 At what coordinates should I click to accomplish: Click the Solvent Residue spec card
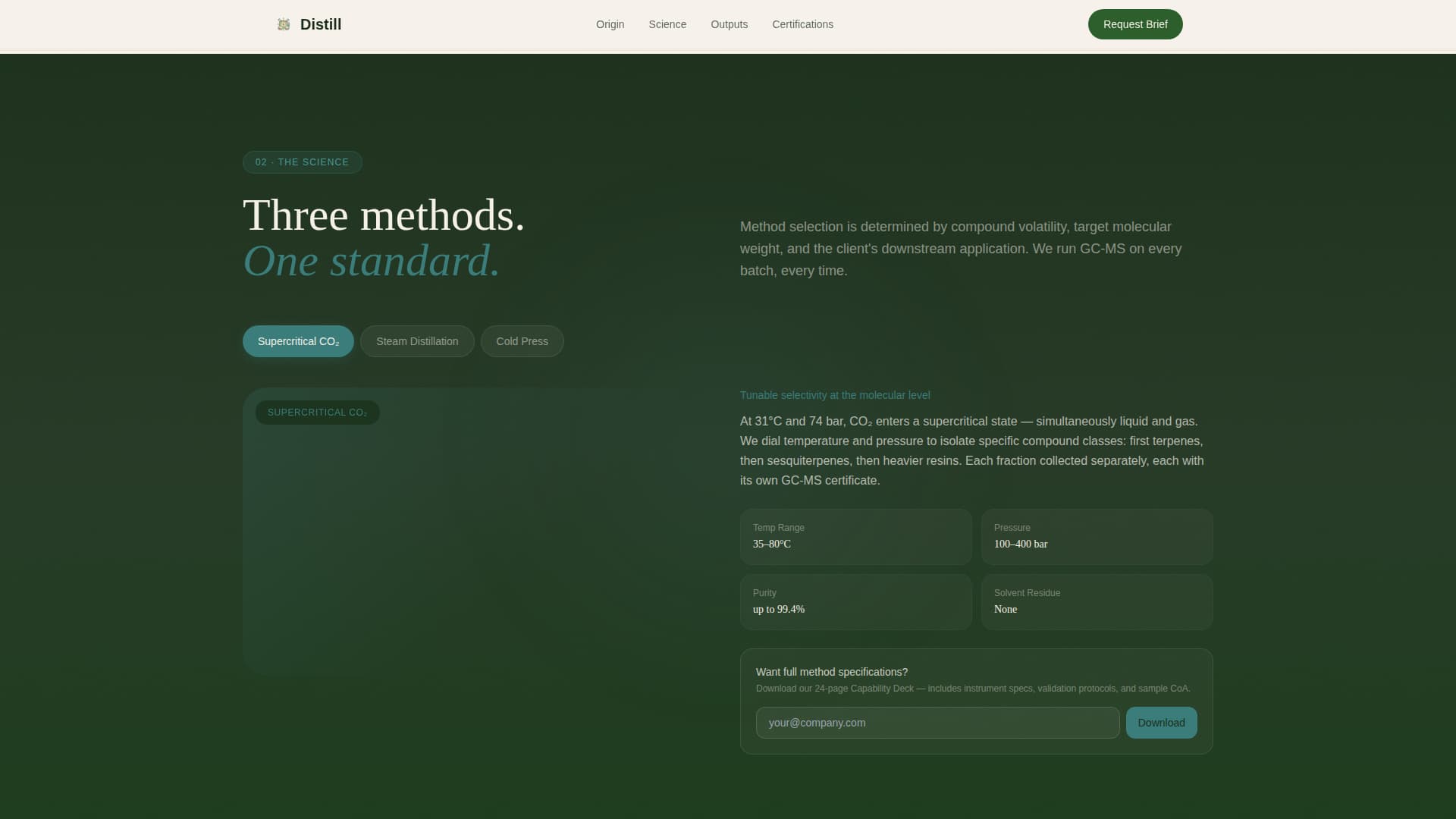click(1097, 602)
